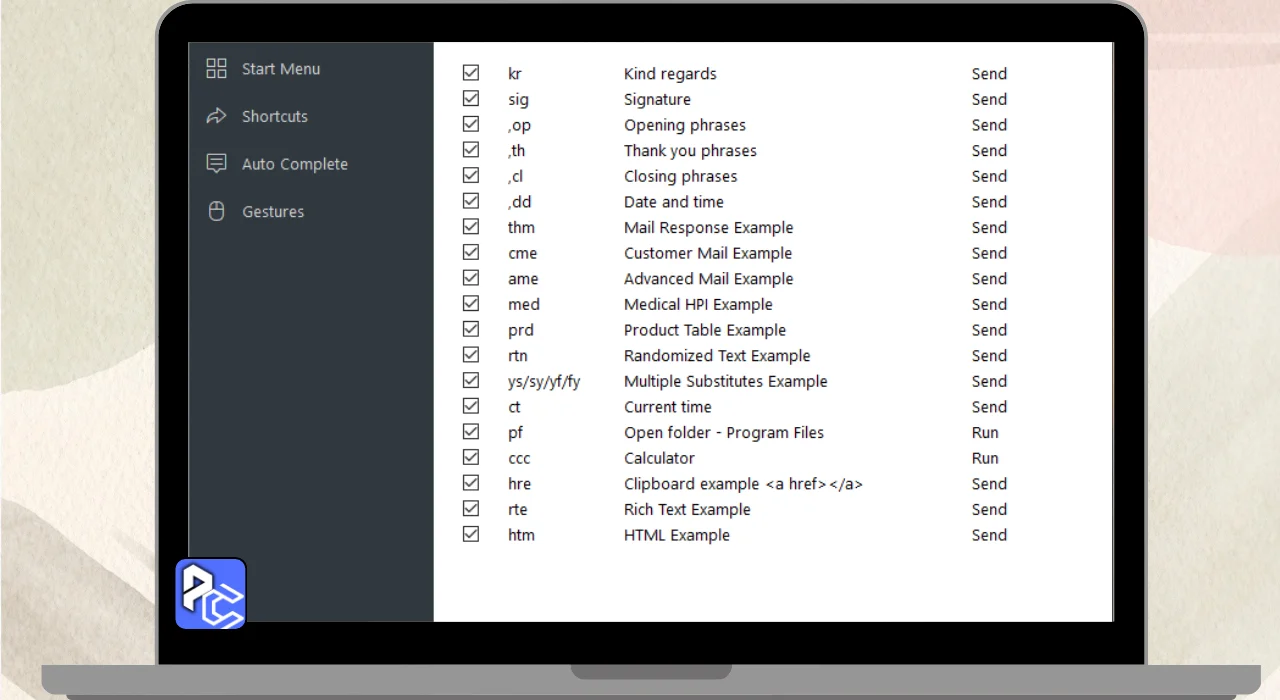The width and height of the screenshot is (1280, 700).
Task: Uncheck the kr Kind regards checkbox
Action: pos(471,73)
